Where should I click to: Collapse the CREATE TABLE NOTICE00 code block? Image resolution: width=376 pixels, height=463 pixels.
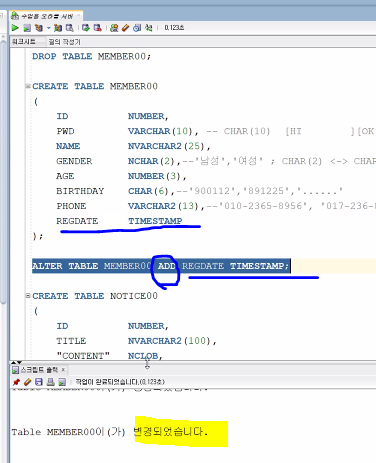coord(28,295)
